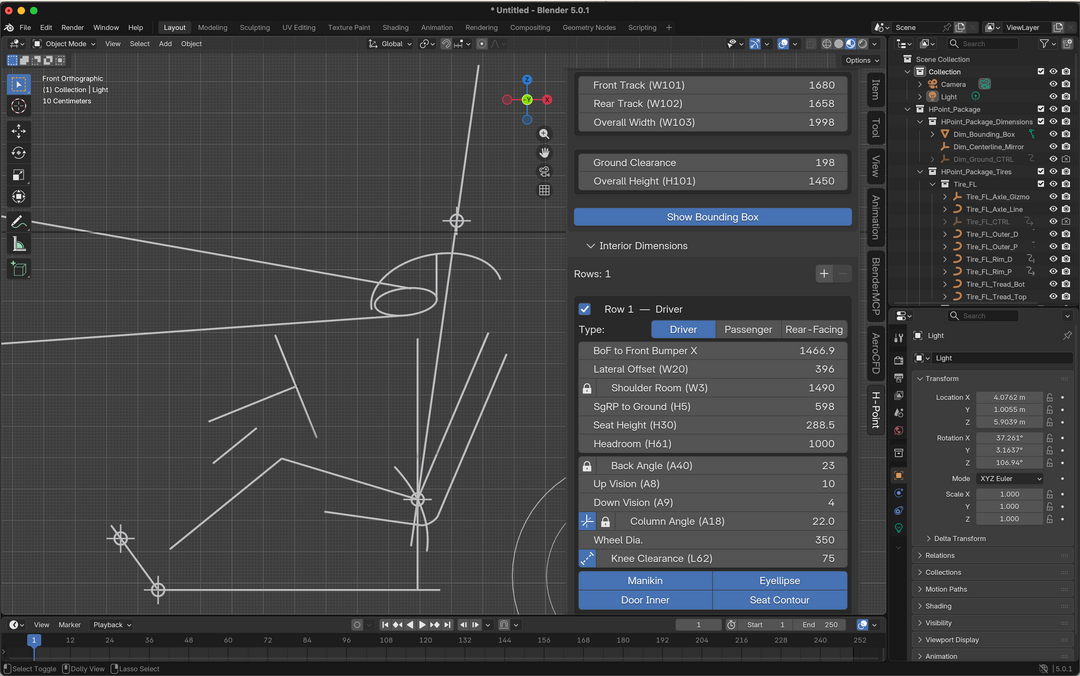Image resolution: width=1080 pixels, height=676 pixels.
Task: Hide the Light object in outliner
Action: pos(1053,96)
